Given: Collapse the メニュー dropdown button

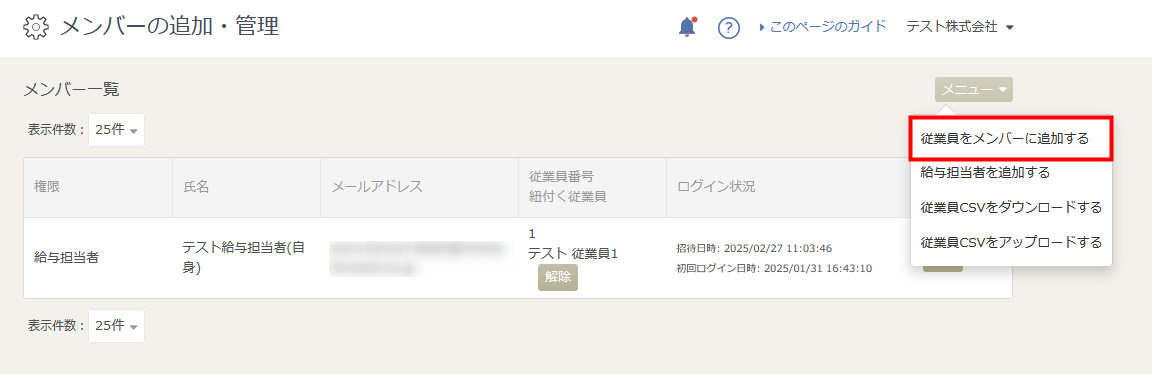Looking at the screenshot, I should [973, 90].
